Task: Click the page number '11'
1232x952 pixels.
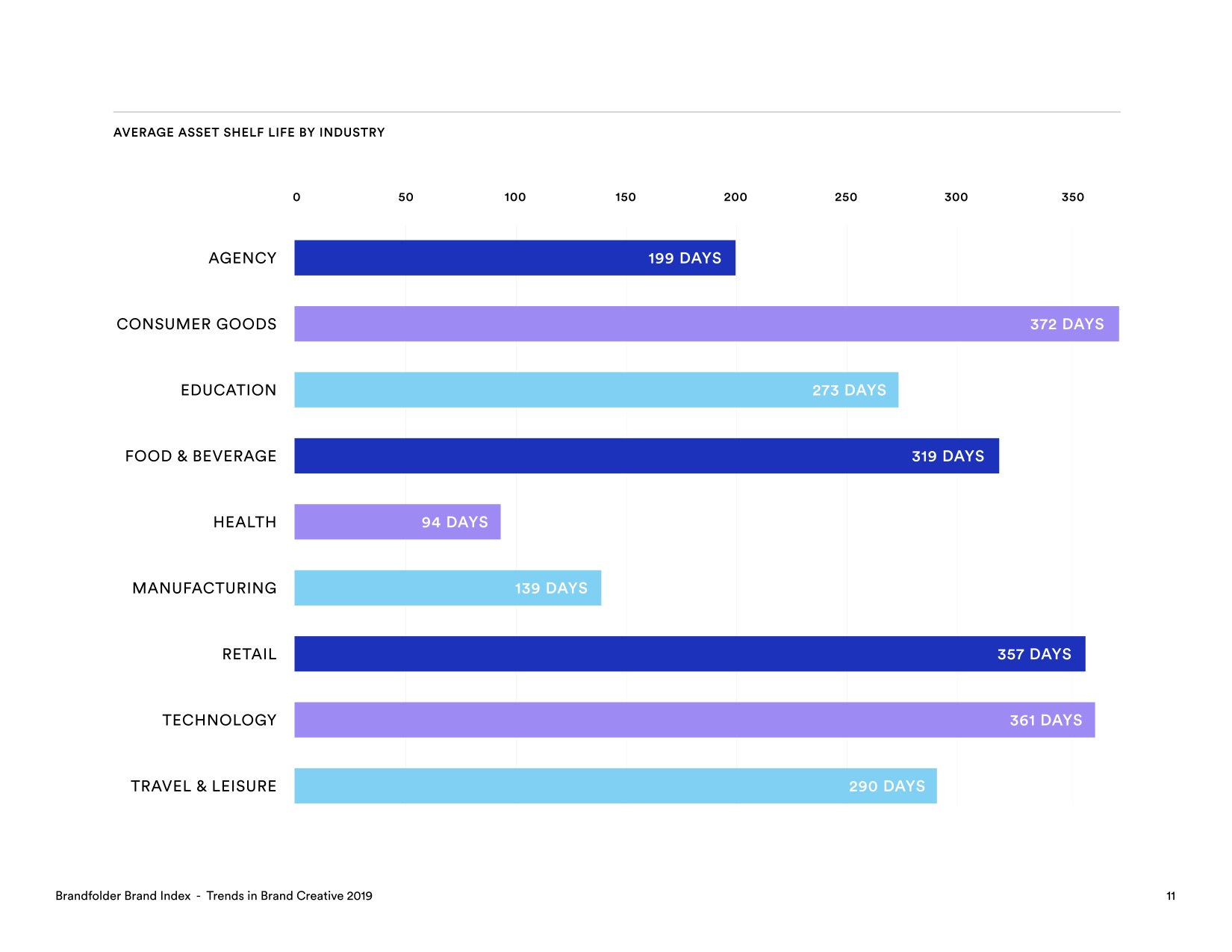Action: tap(1171, 896)
